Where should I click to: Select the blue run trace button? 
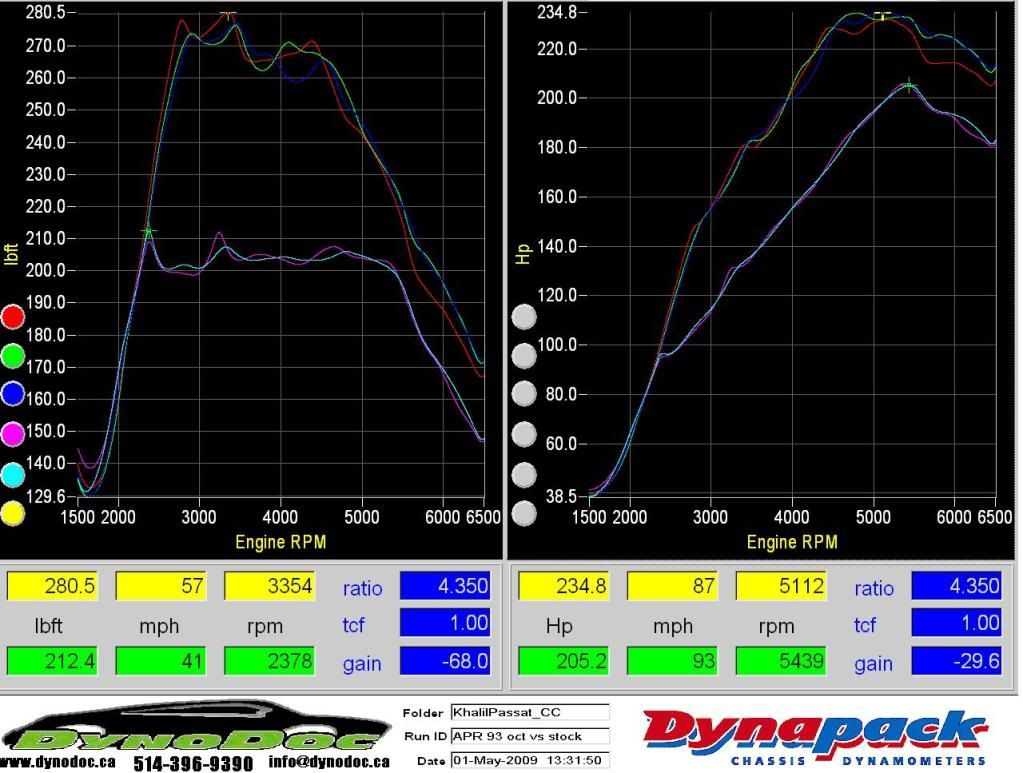click(x=12, y=395)
